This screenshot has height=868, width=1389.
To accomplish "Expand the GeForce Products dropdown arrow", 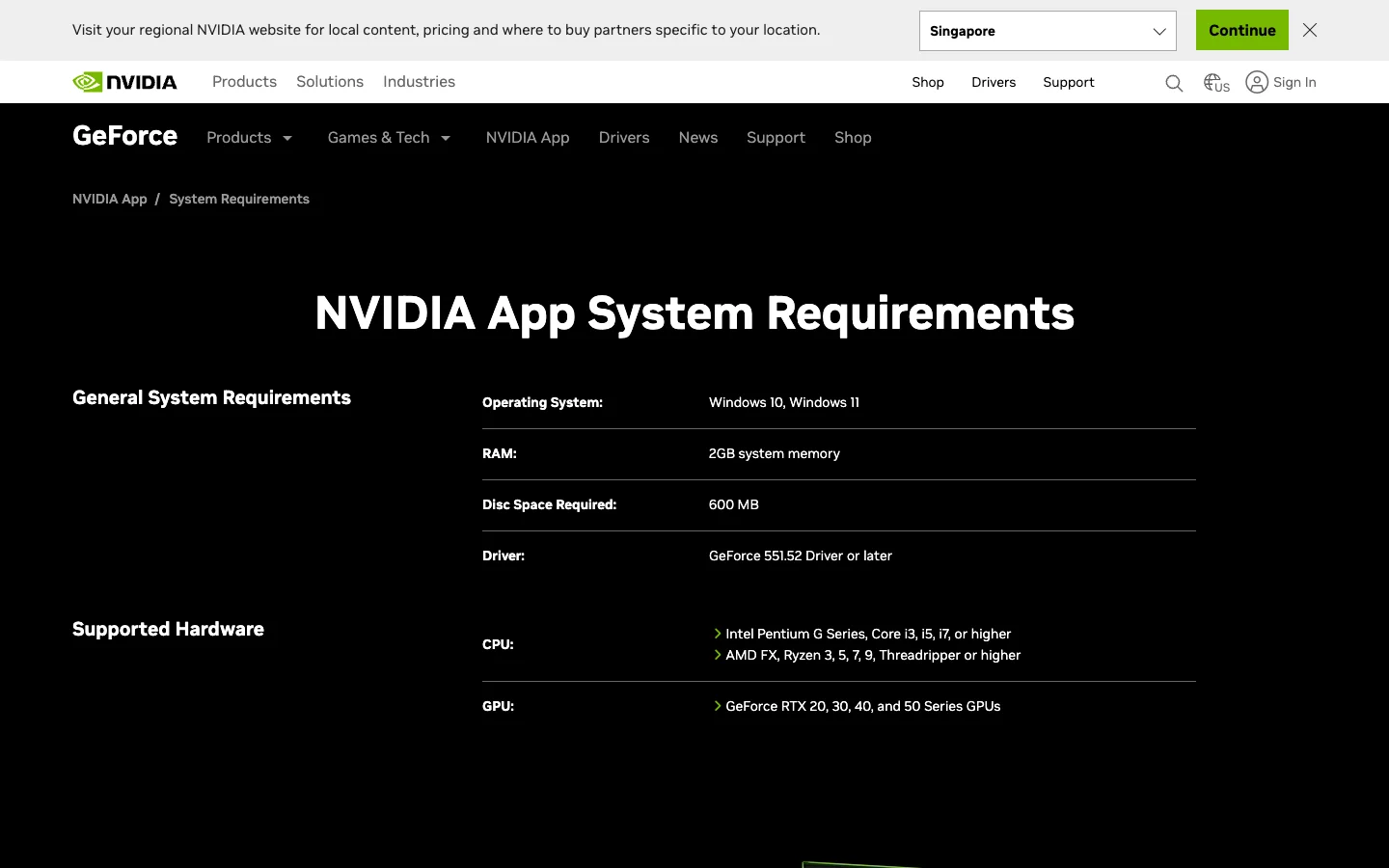I will [x=287, y=138].
